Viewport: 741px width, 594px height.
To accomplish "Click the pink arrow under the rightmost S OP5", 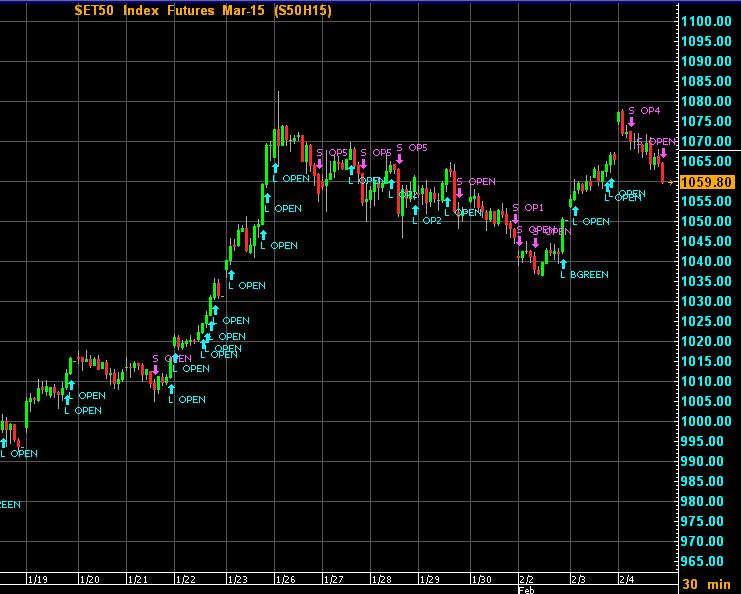I will point(399,159).
